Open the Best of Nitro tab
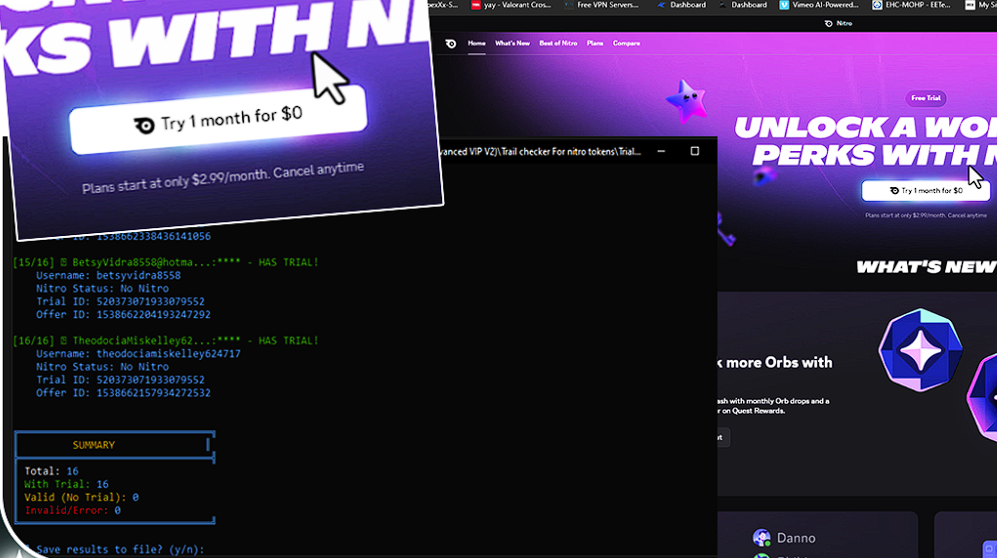Image resolution: width=997 pixels, height=558 pixels. point(558,43)
